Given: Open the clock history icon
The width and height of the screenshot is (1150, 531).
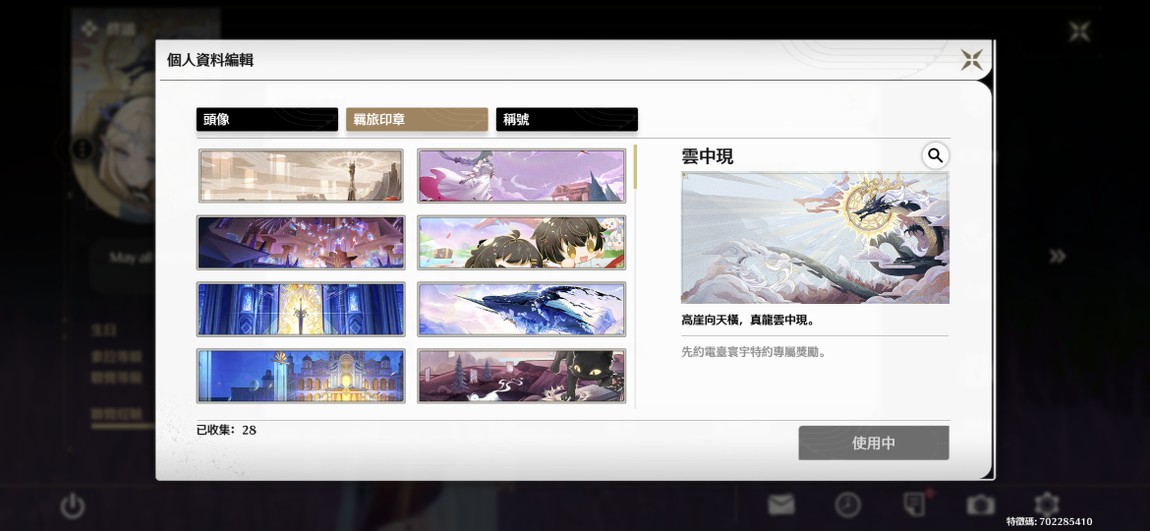Looking at the screenshot, I should 847,505.
